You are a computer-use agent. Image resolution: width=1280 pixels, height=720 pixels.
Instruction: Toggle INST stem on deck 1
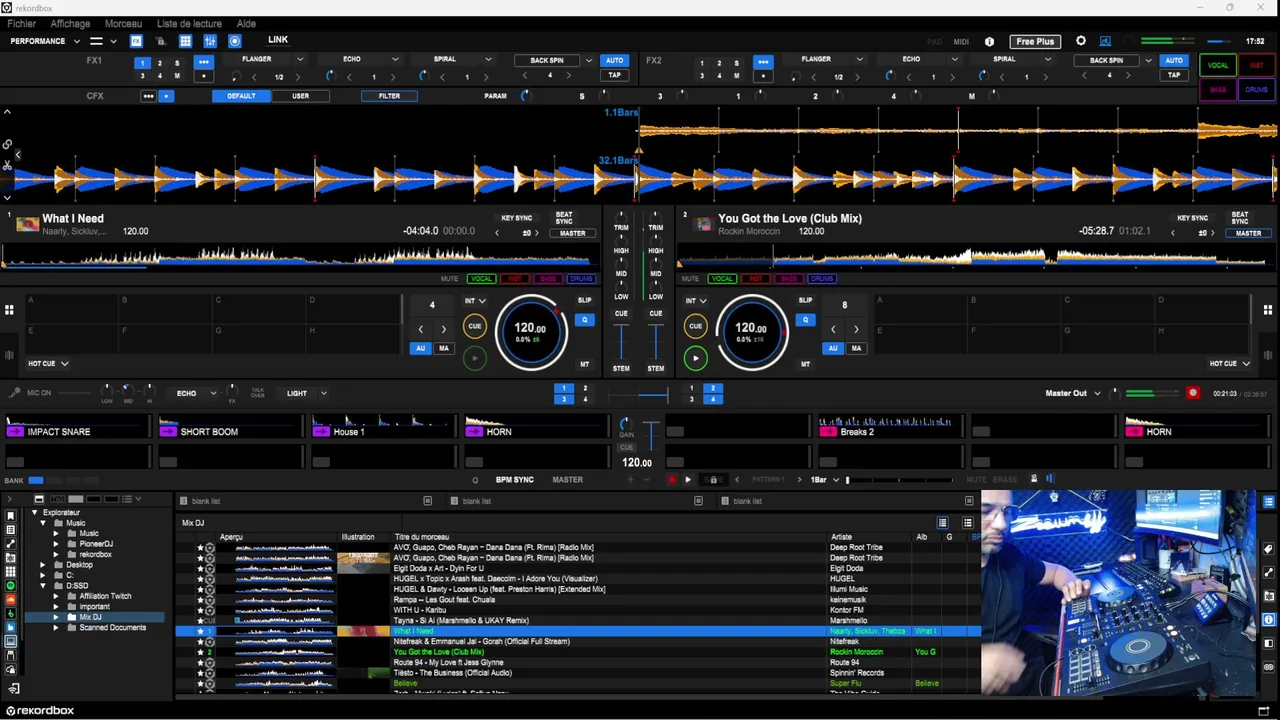(515, 279)
